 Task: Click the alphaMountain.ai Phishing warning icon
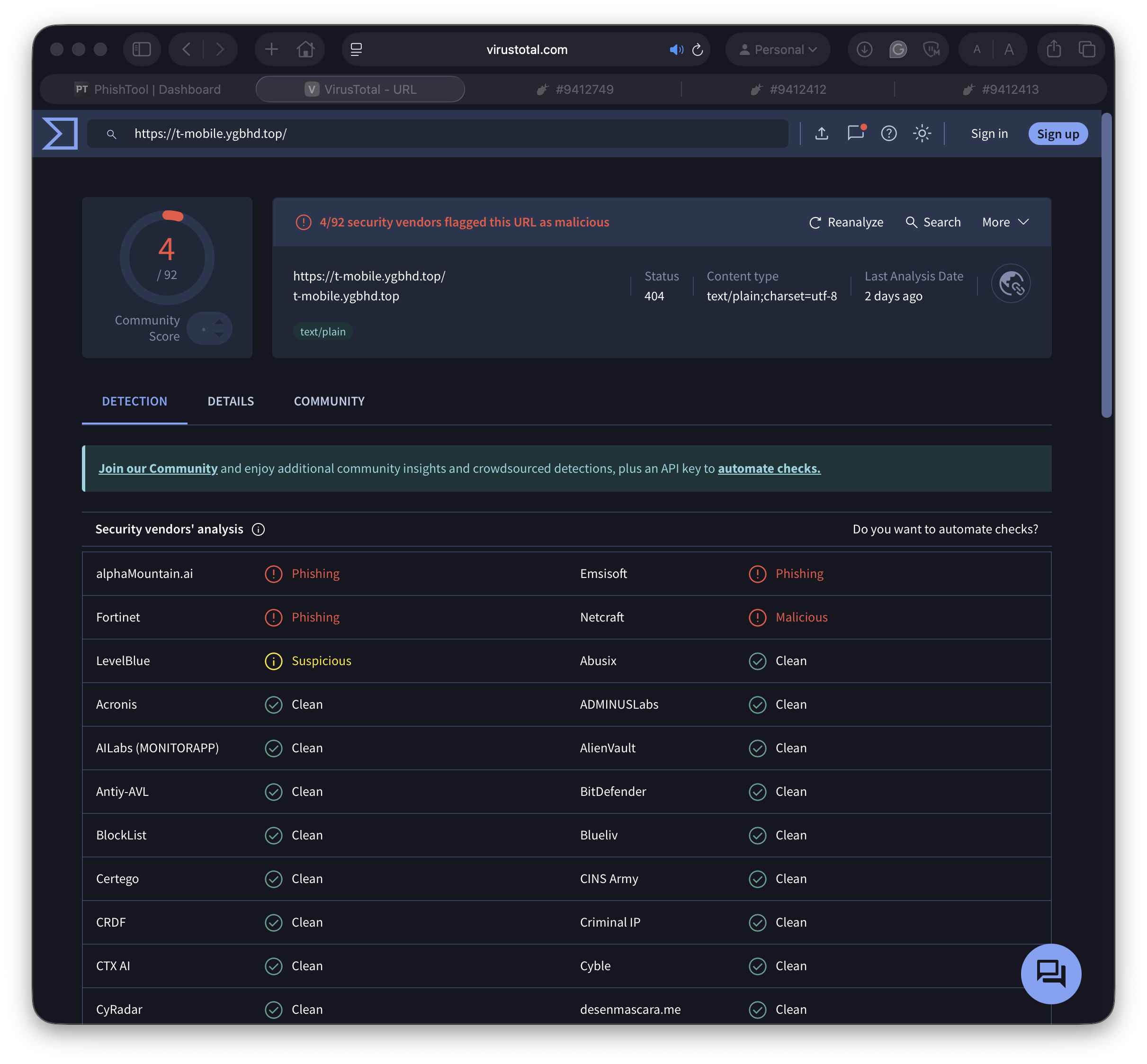pos(273,574)
